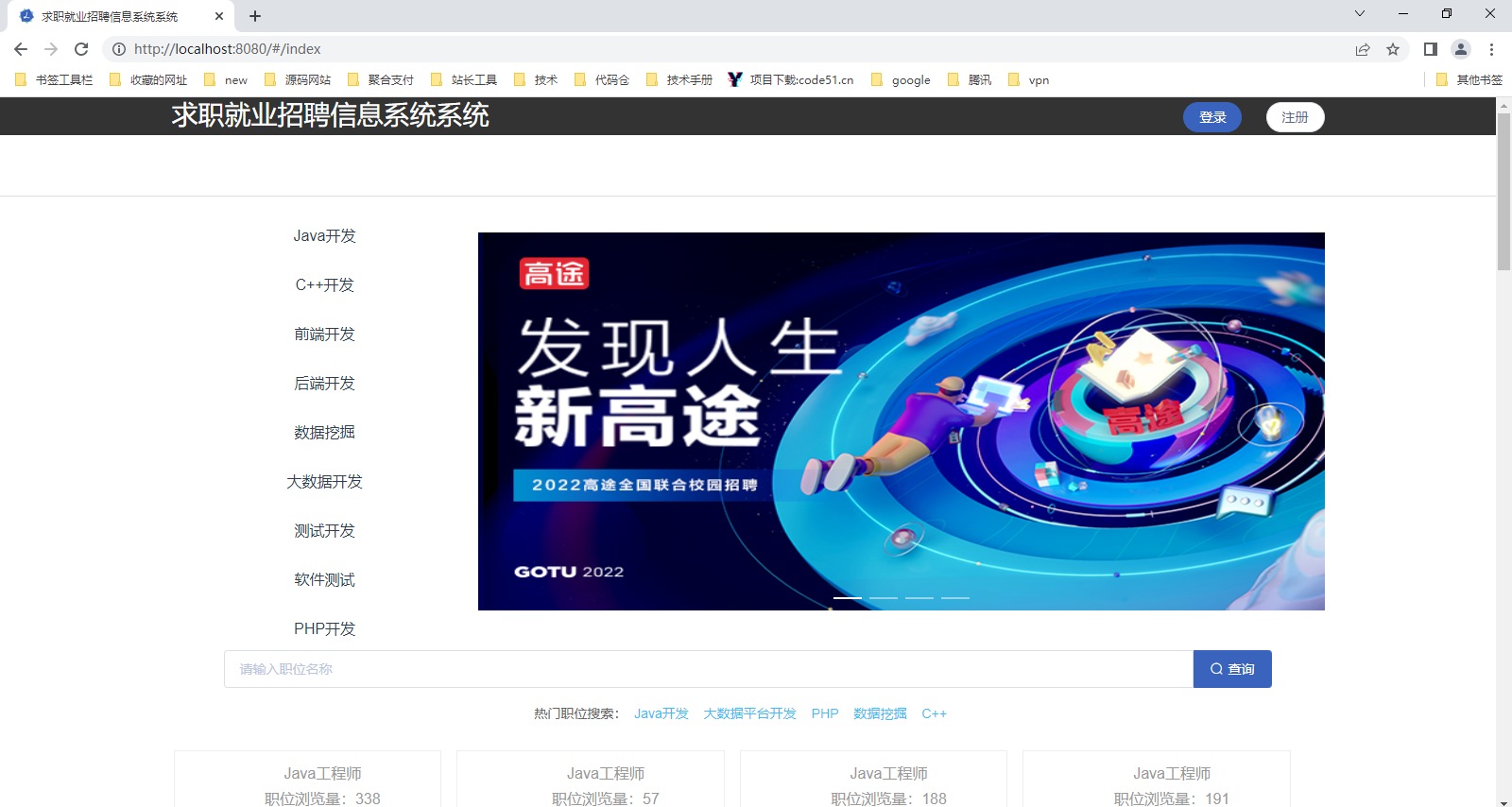This screenshot has height=807, width=1512.
Task: Open 收藏的网址 bookmark folder
Action: tap(148, 80)
